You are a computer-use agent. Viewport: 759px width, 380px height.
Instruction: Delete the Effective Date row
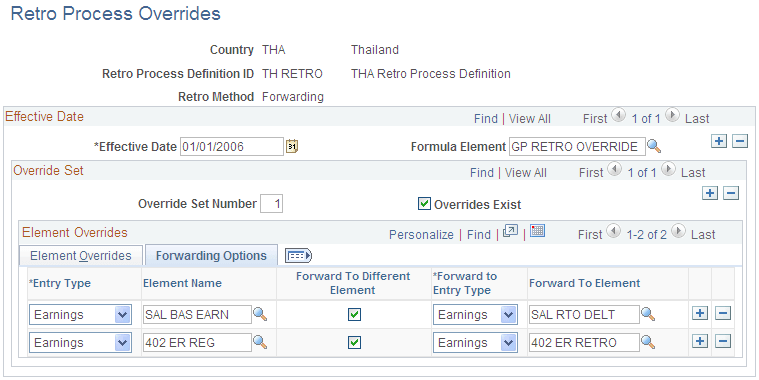pyautogui.click(x=740, y=141)
